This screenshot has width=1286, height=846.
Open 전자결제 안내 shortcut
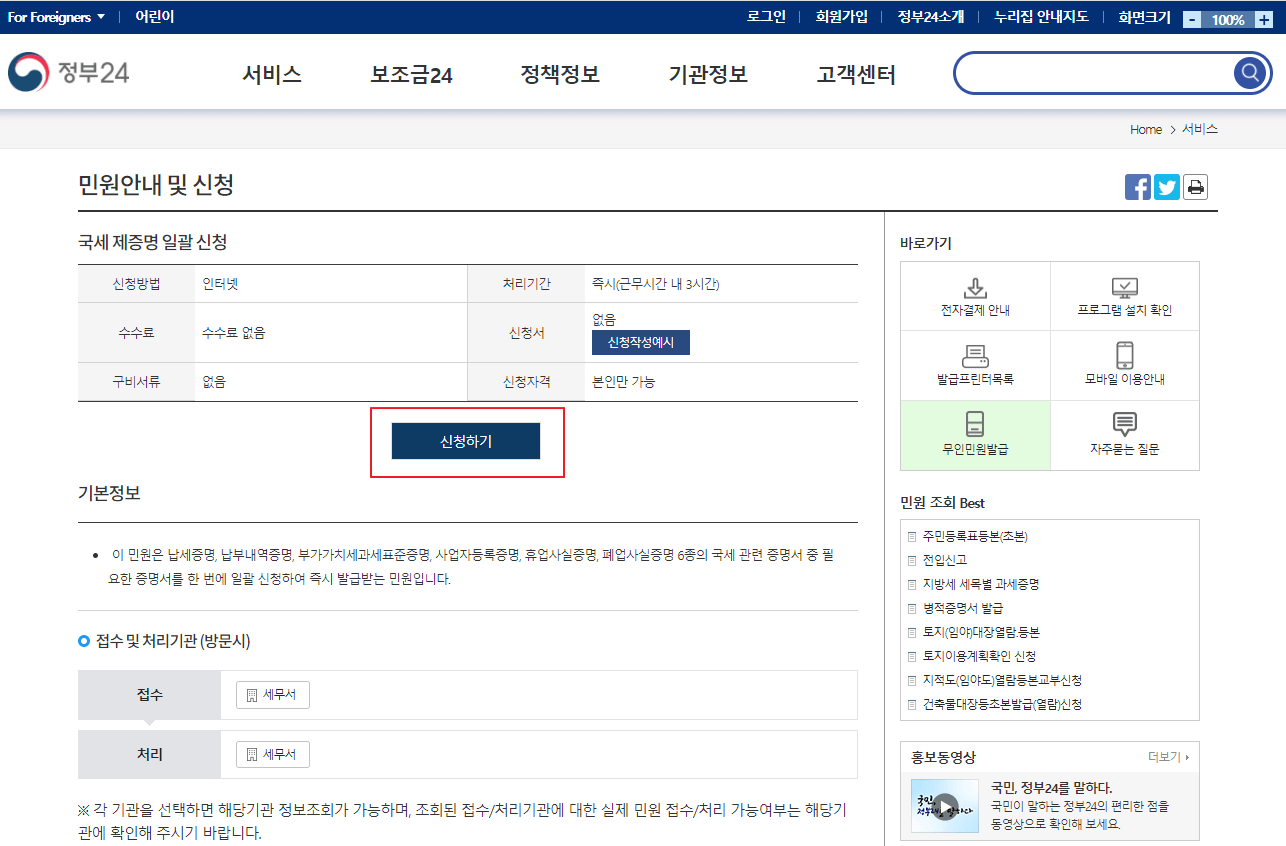coord(975,297)
